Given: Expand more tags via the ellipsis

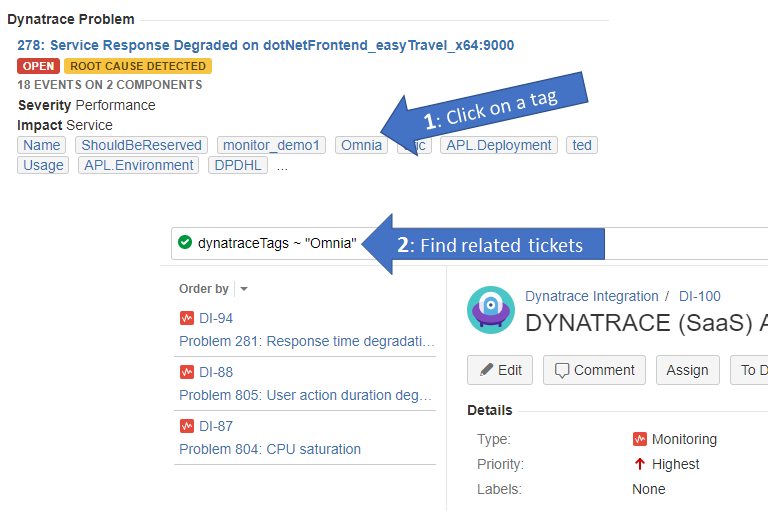Looking at the screenshot, I should tap(282, 167).
